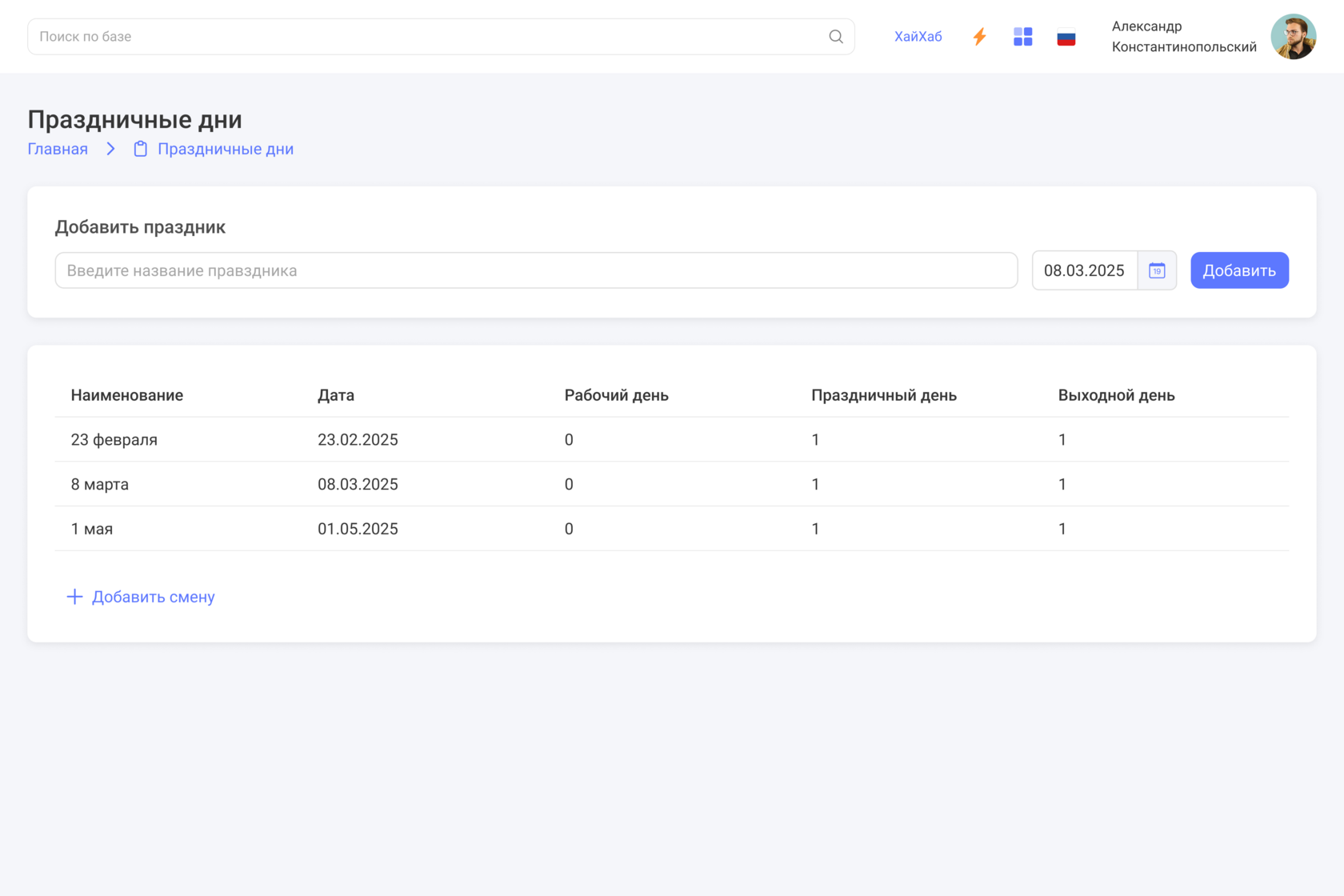Go to Главная breadcrumb link
The image size is (1344, 896).
(58, 149)
